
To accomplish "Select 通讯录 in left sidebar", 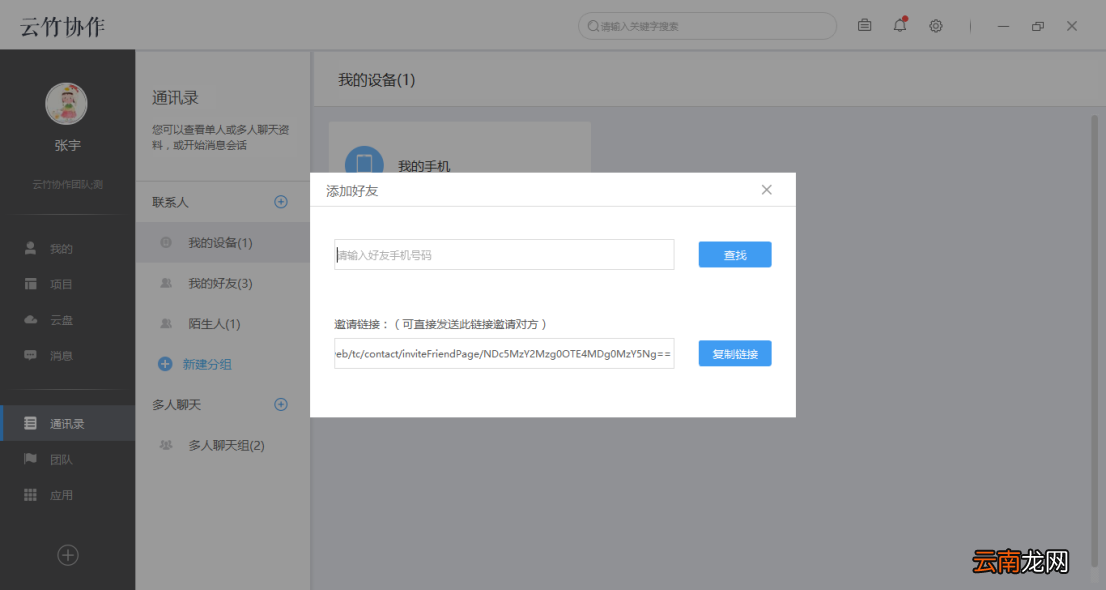I will (68, 423).
